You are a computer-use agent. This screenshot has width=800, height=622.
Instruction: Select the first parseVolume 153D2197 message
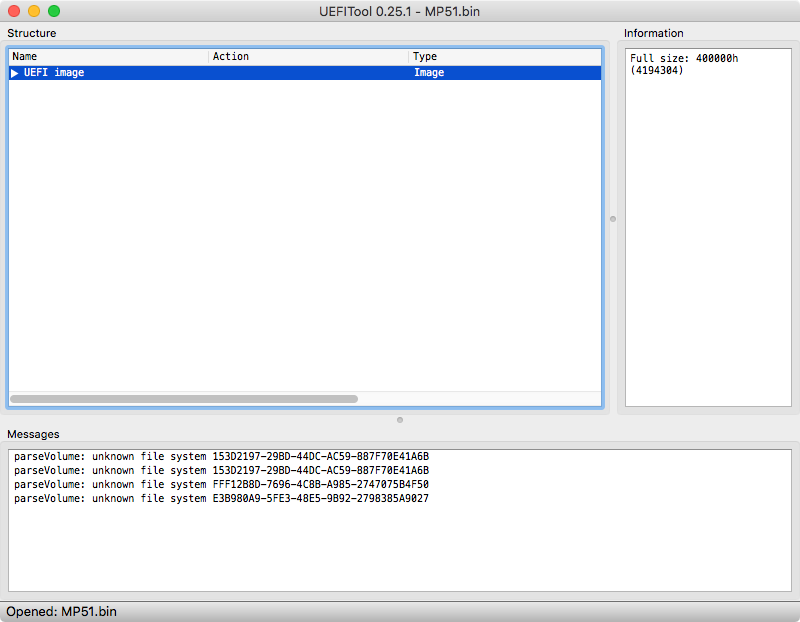(x=221, y=456)
